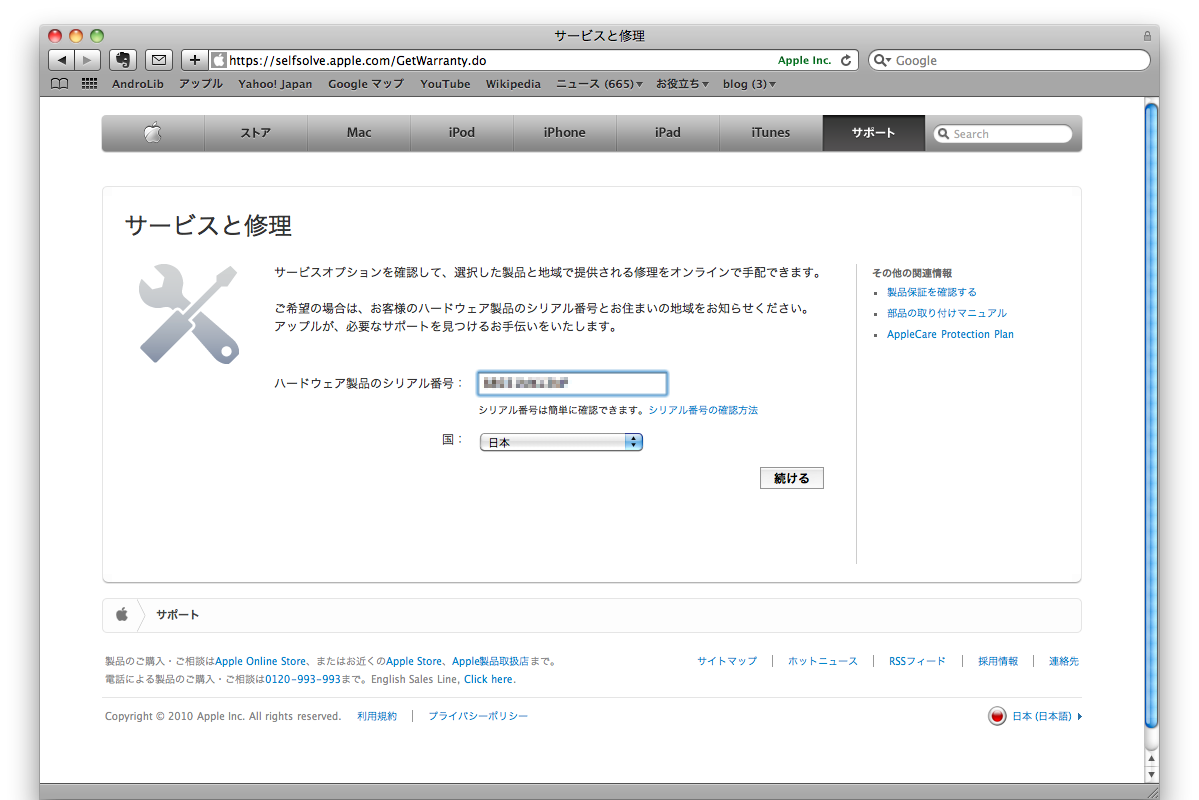The image size is (1199, 800).
Task: Open the Yahoo! Japan bookmark
Action: 275,84
